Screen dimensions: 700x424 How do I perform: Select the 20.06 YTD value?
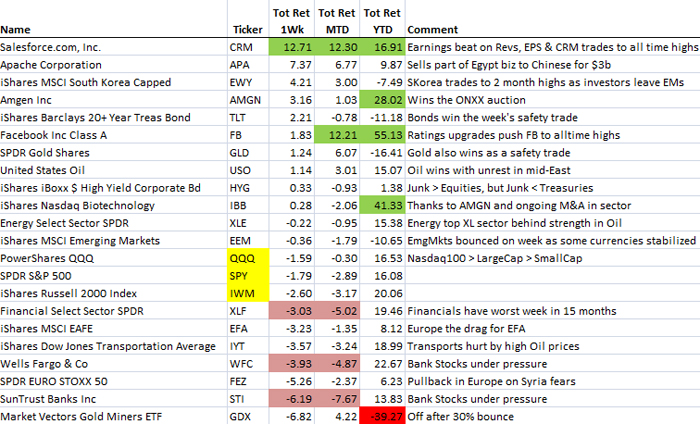[383, 294]
